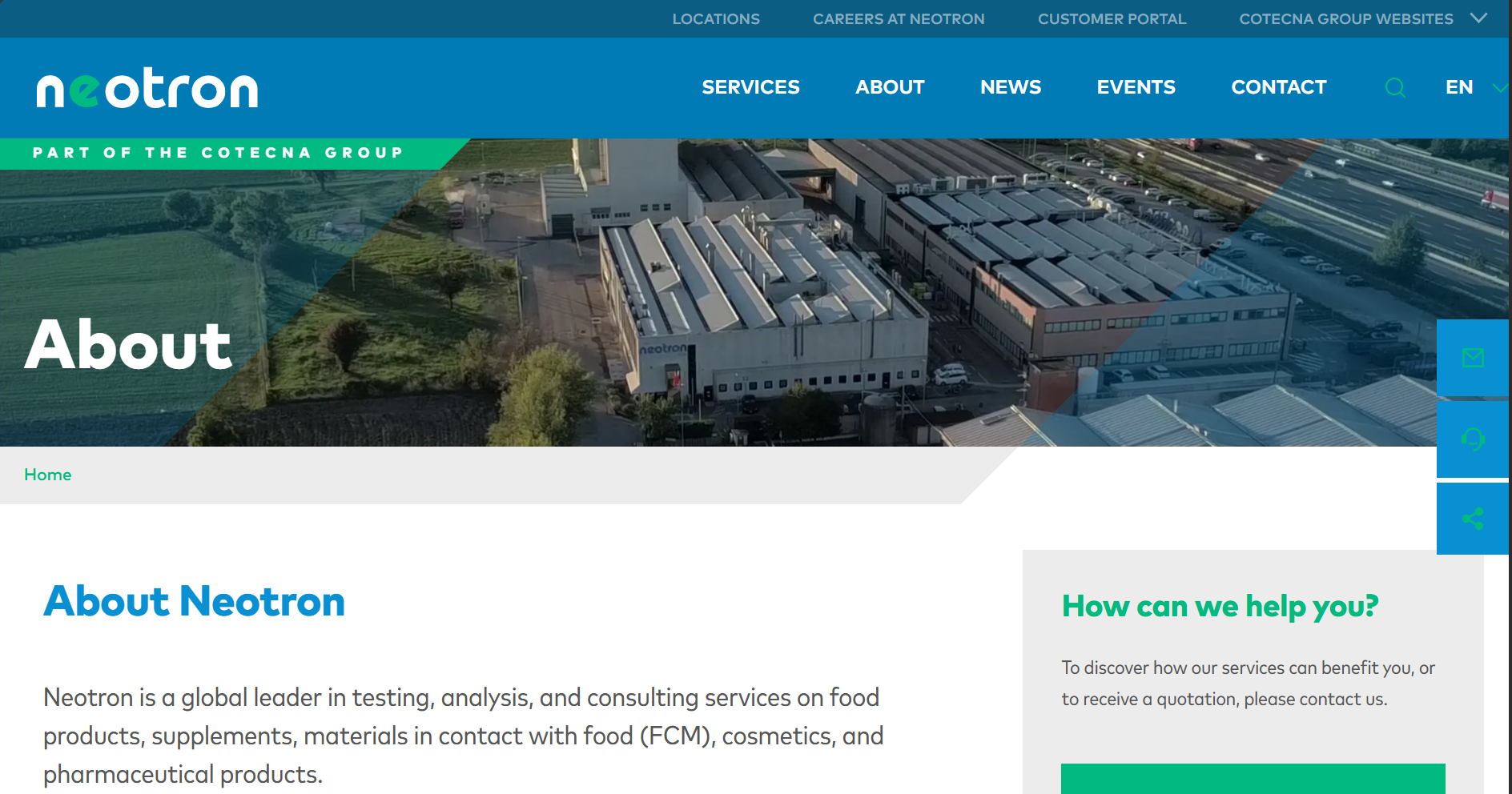
Task: Click the Part of the Cotecna Group banner
Action: click(x=218, y=153)
